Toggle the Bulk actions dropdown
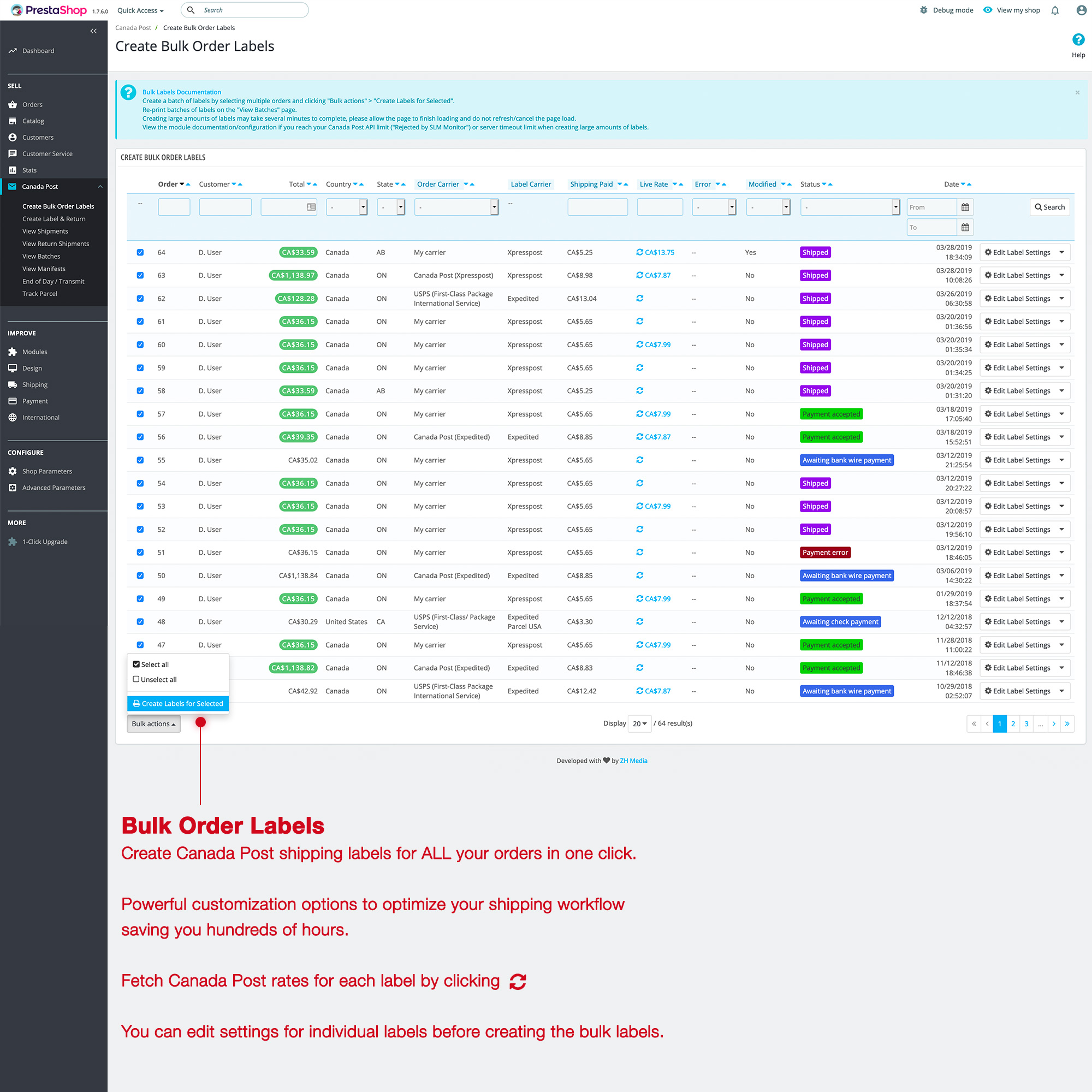 [x=154, y=723]
